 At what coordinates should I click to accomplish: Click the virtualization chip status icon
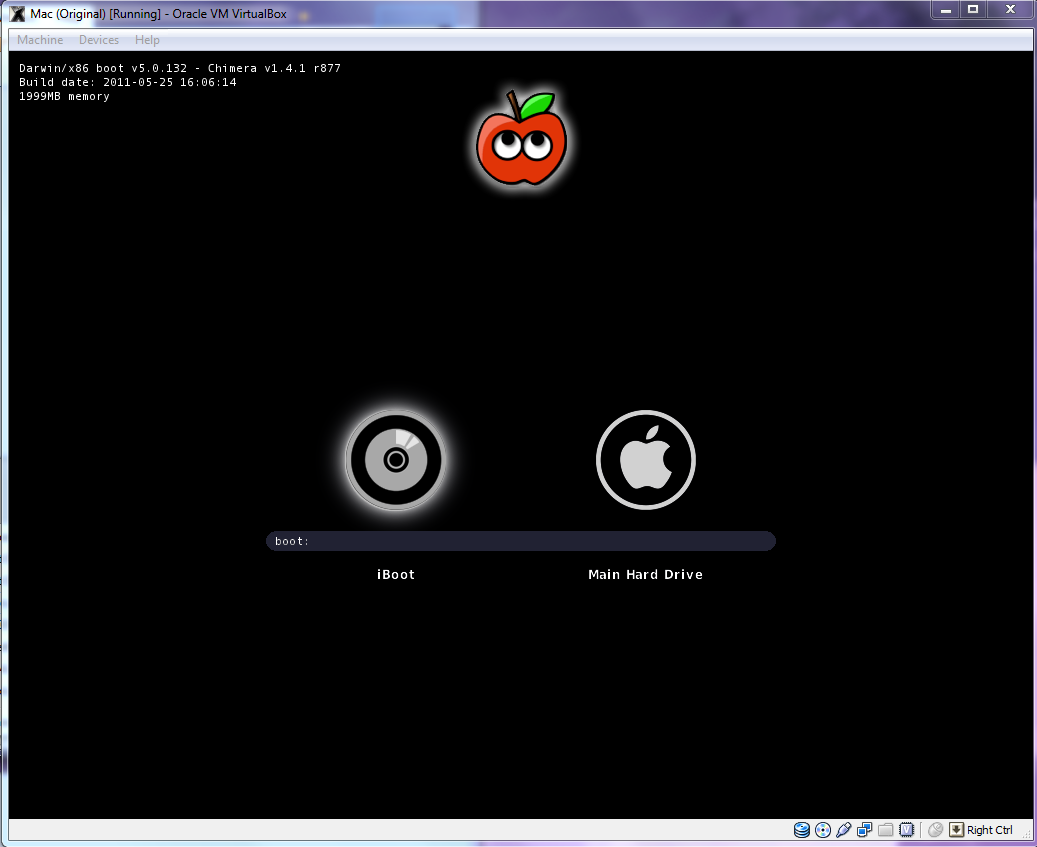pyautogui.click(x=907, y=830)
